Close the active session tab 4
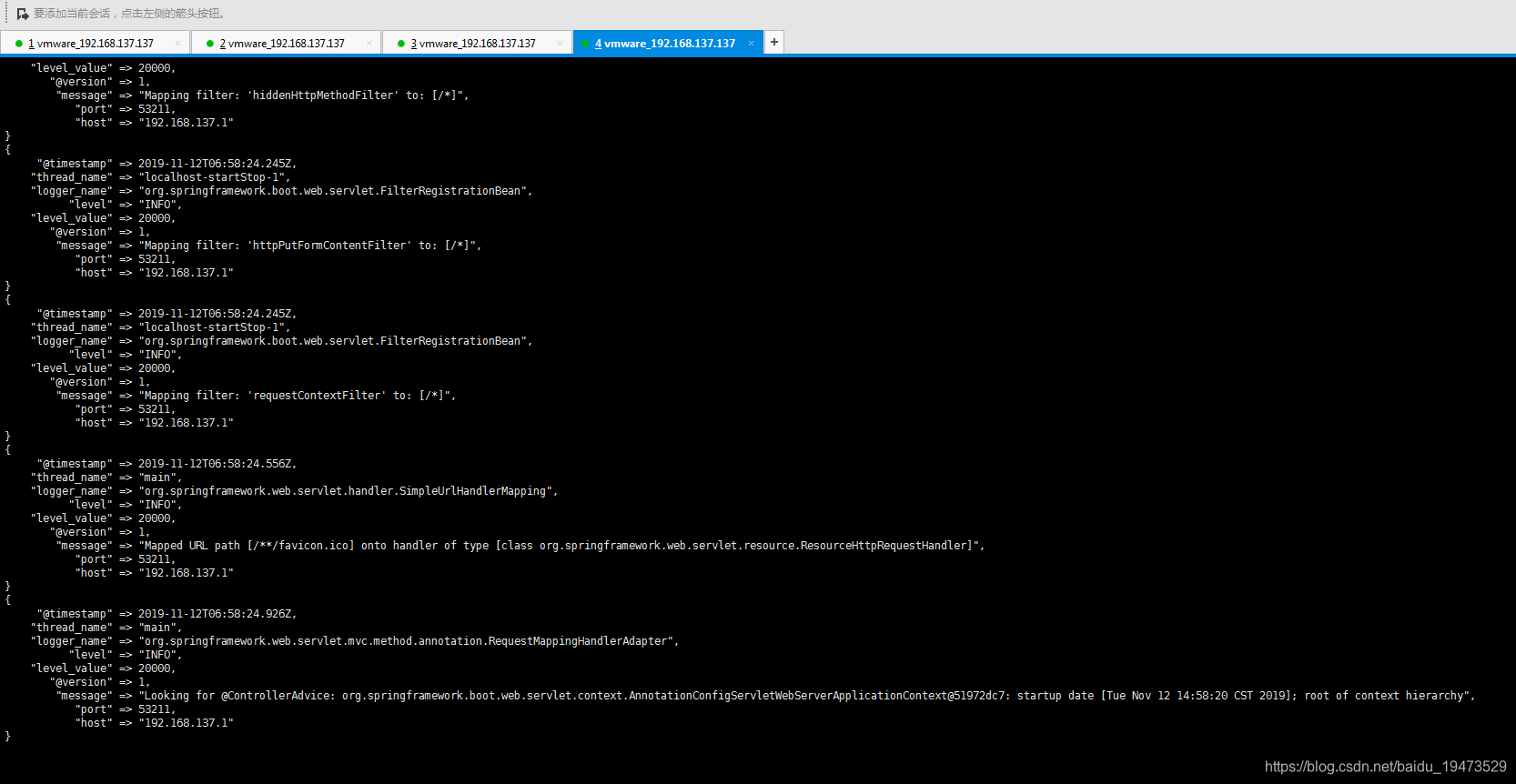This screenshot has height=784, width=1516. pyautogui.click(x=751, y=44)
